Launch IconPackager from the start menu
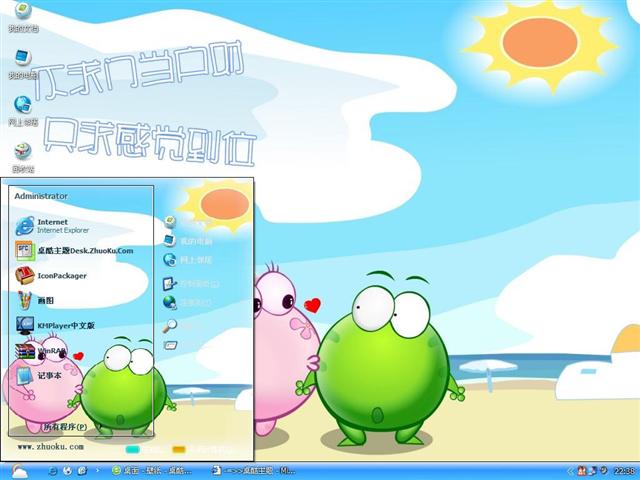640x480 pixels. pos(51,276)
